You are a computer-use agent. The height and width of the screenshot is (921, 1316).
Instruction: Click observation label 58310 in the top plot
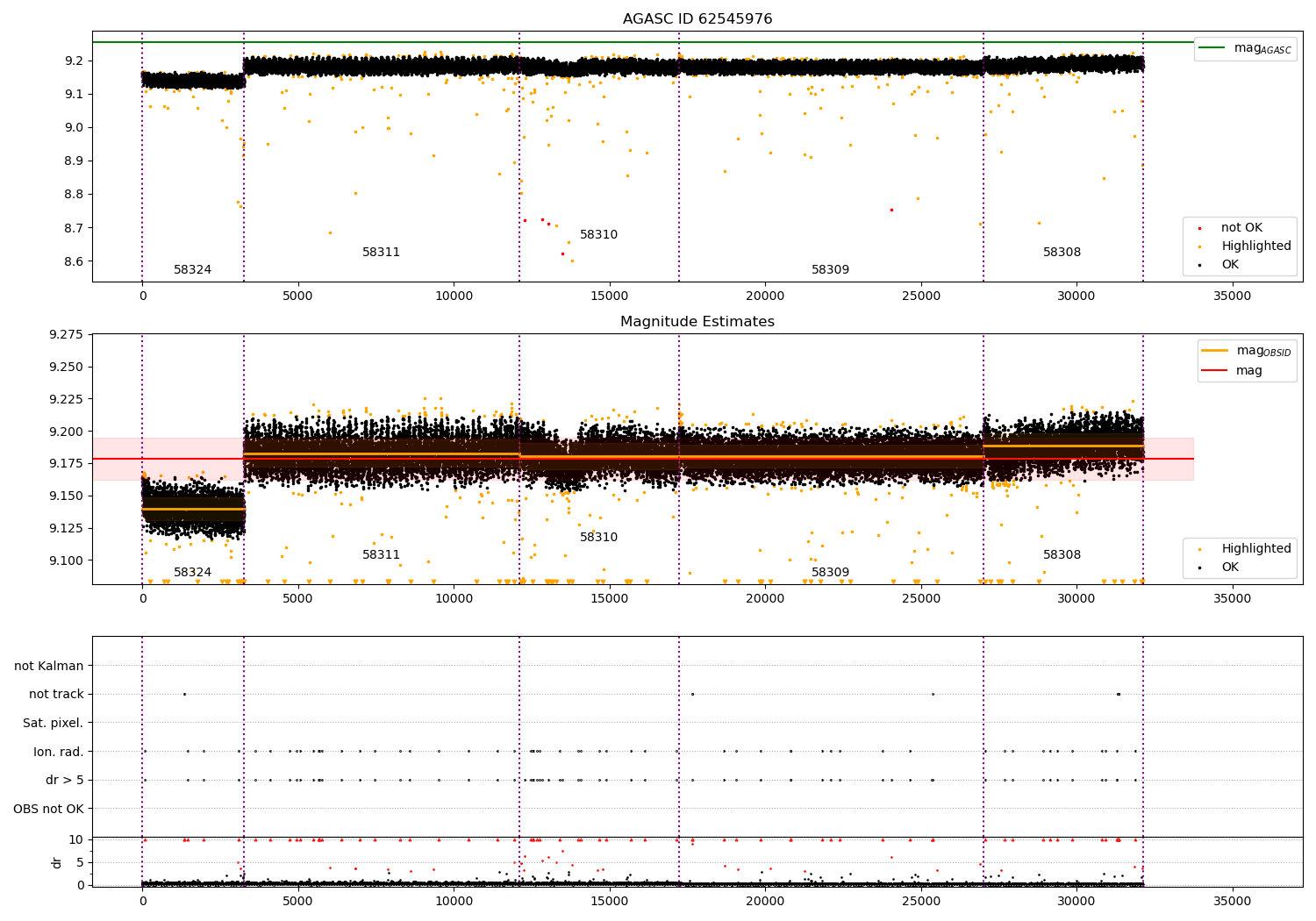click(x=599, y=235)
